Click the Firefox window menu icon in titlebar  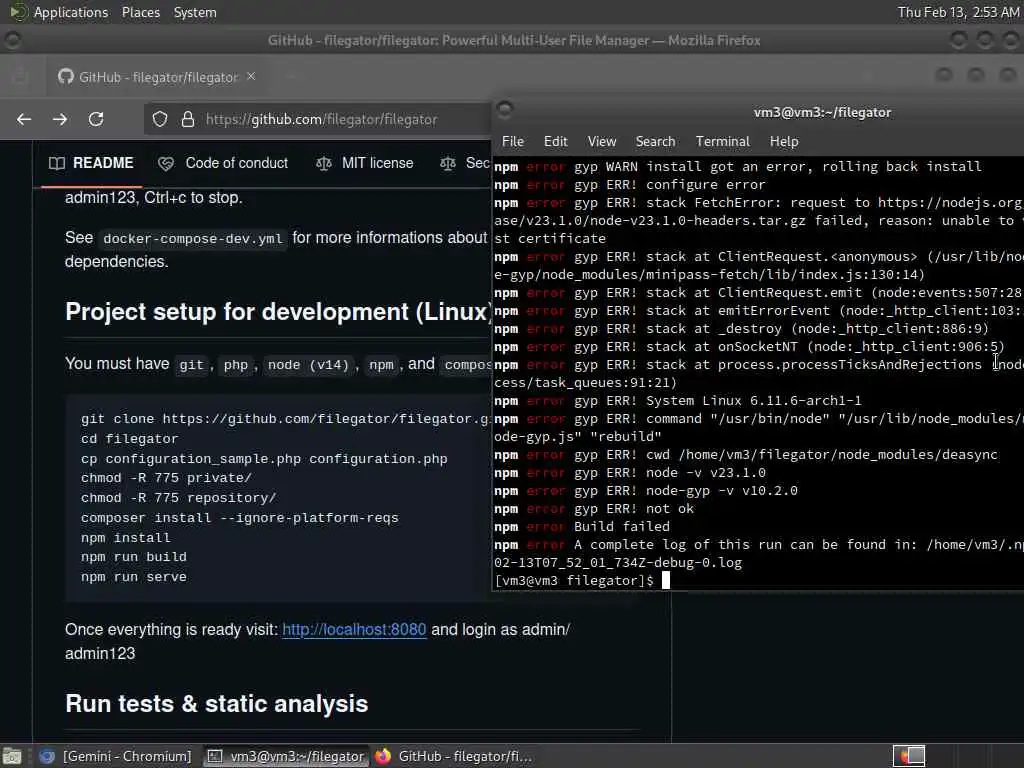12,40
